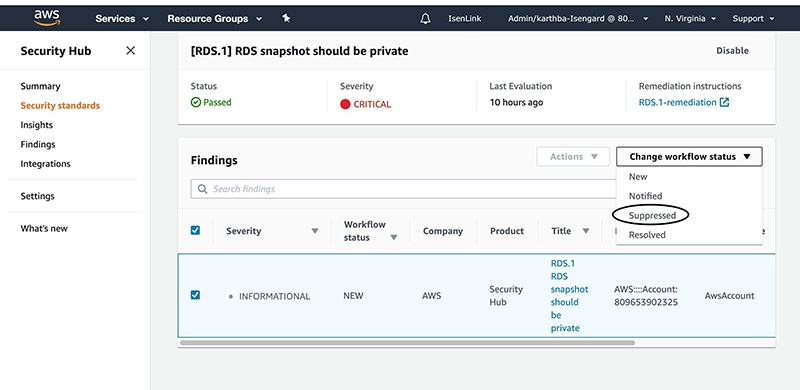Expand the Resource Groups menu
Viewport: 800px width, 390px height.
[215, 18]
